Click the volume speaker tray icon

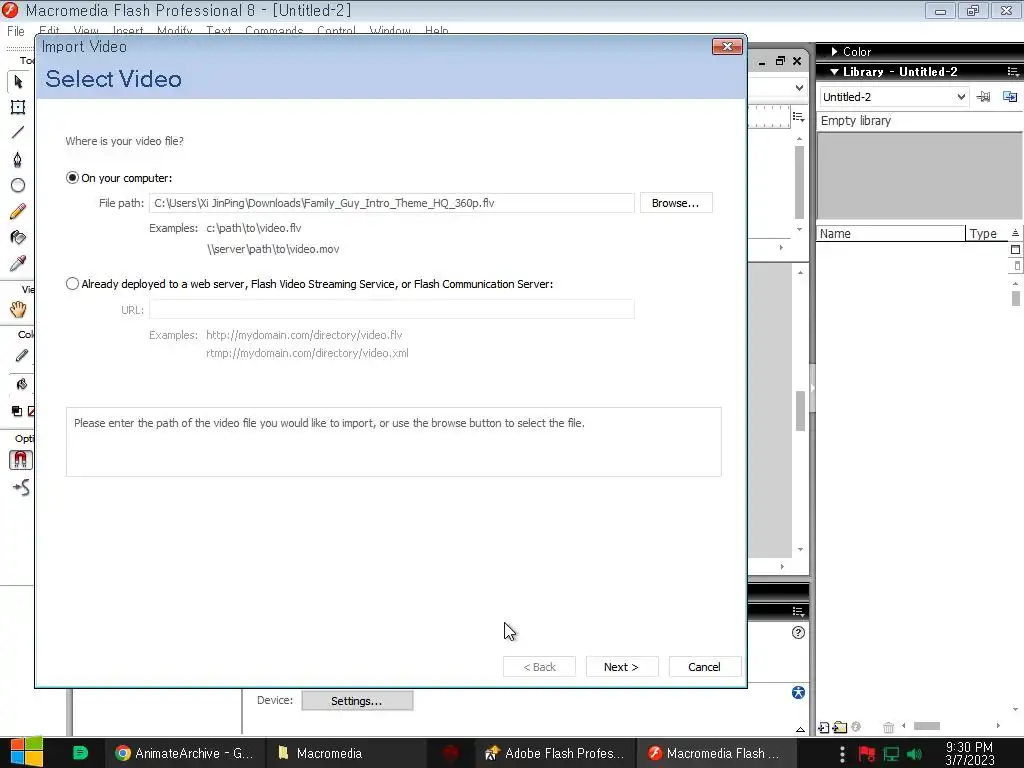click(x=914, y=754)
